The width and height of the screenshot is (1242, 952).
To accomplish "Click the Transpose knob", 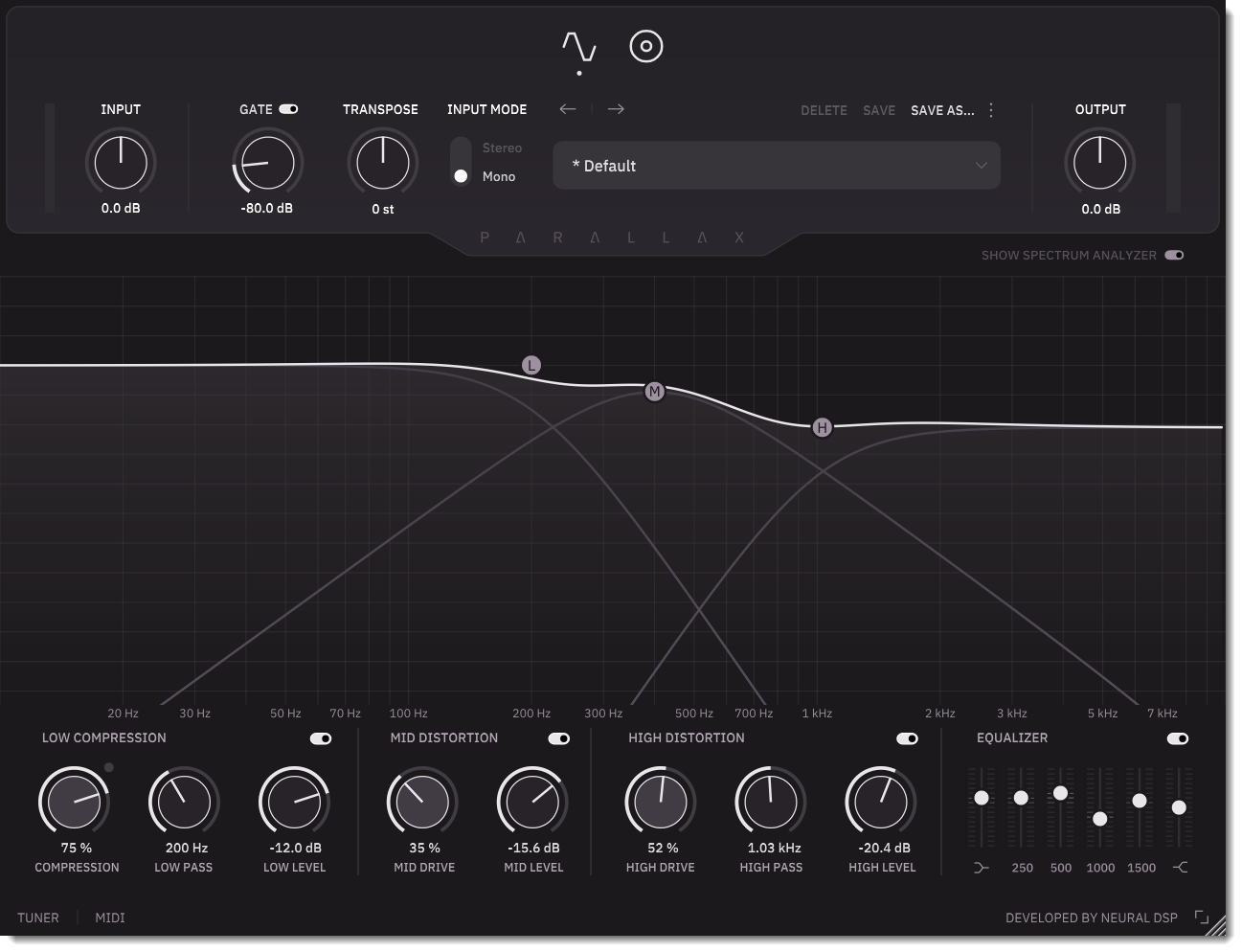I will tap(382, 163).
